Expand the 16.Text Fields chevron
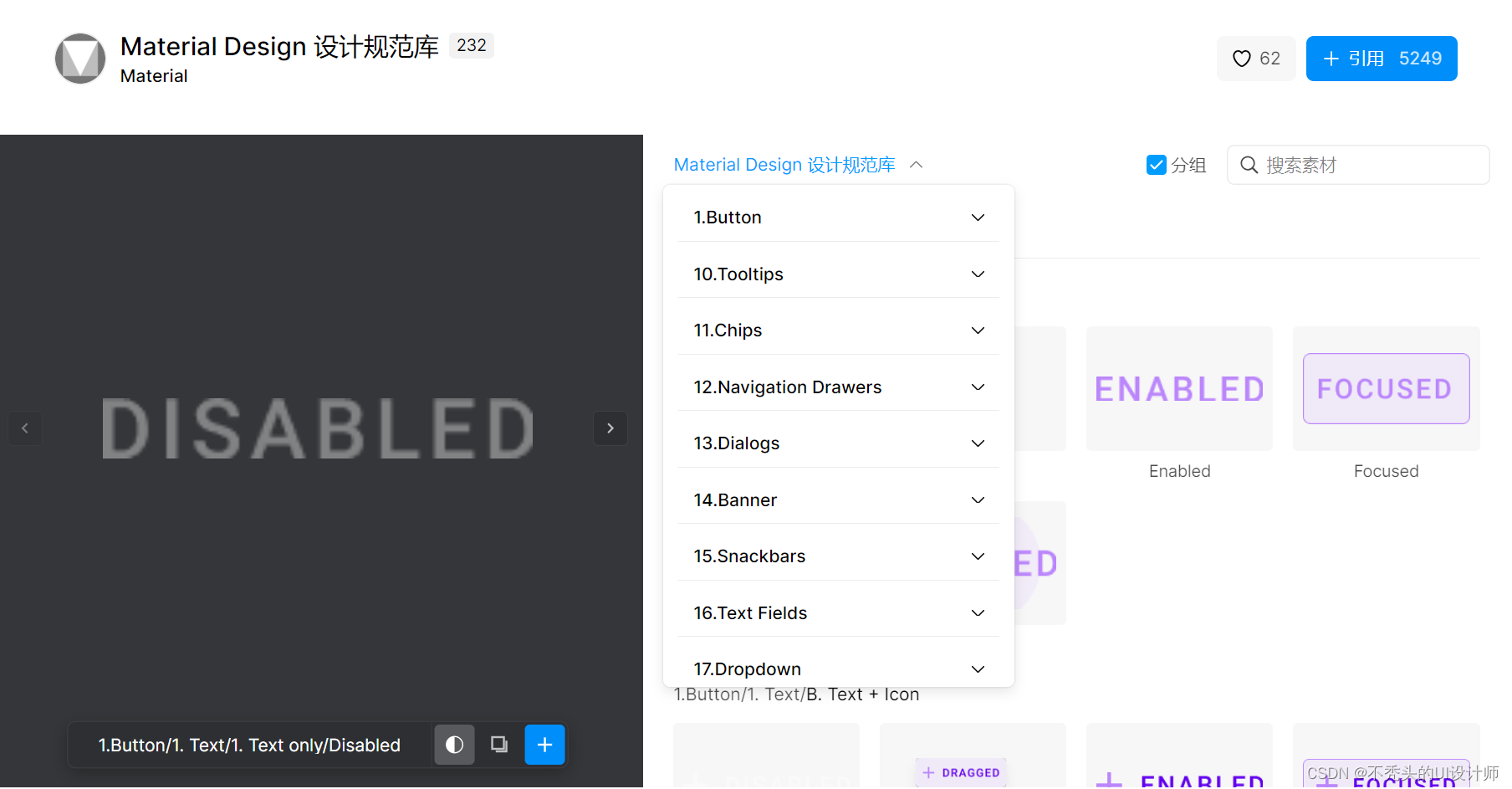 click(978, 613)
